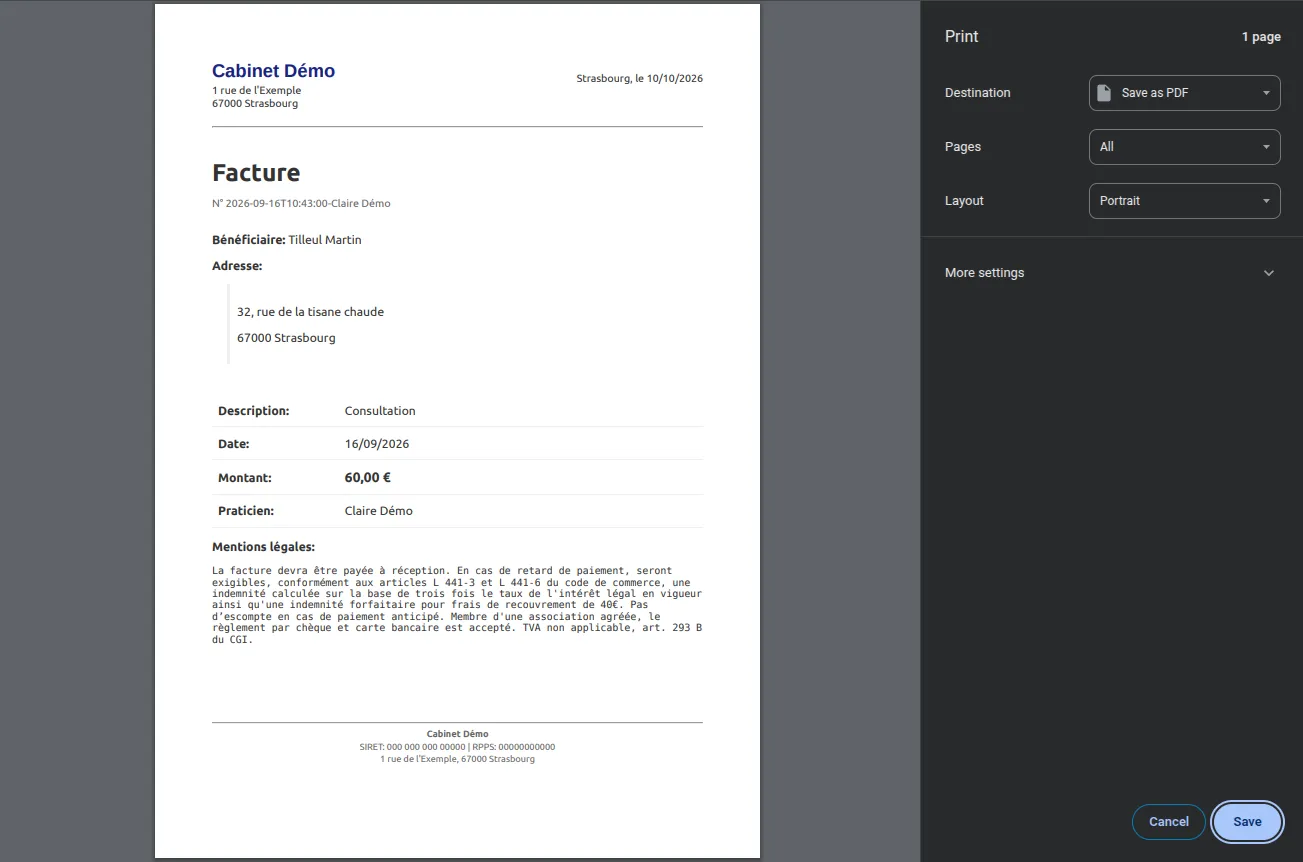Open the Destination dropdown
The height and width of the screenshot is (862, 1303).
tap(1184, 93)
